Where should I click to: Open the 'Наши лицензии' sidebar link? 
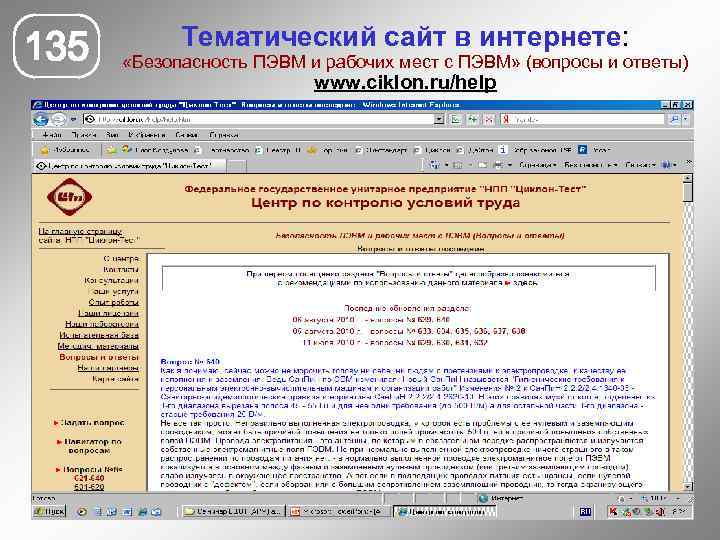coord(108,313)
